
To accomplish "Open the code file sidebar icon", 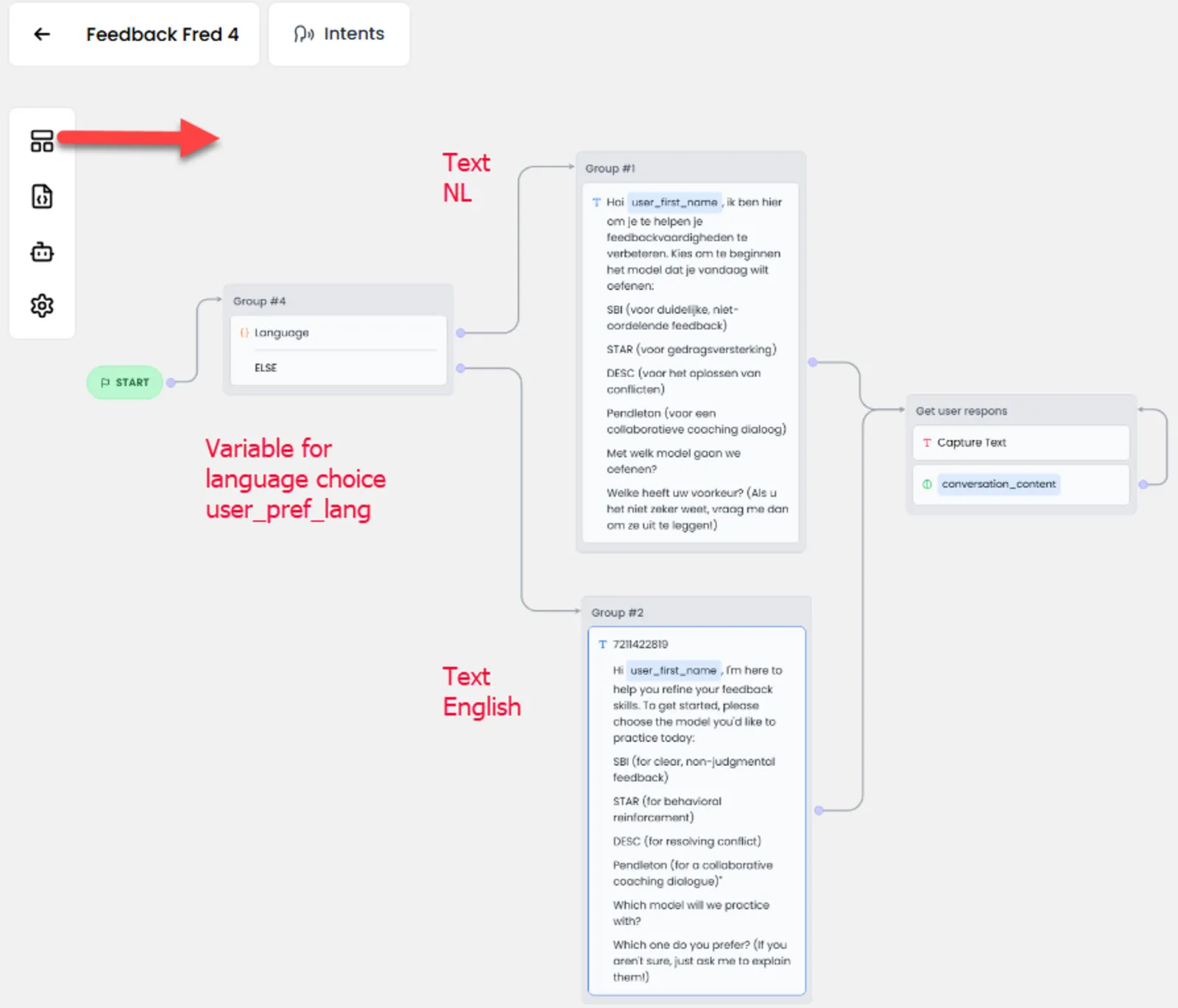I will [x=42, y=197].
